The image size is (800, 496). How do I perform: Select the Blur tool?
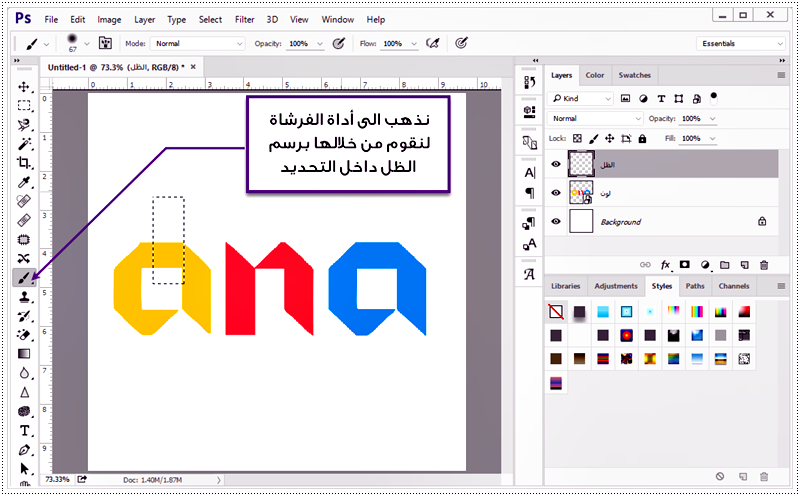pyautogui.click(x=24, y=373)
